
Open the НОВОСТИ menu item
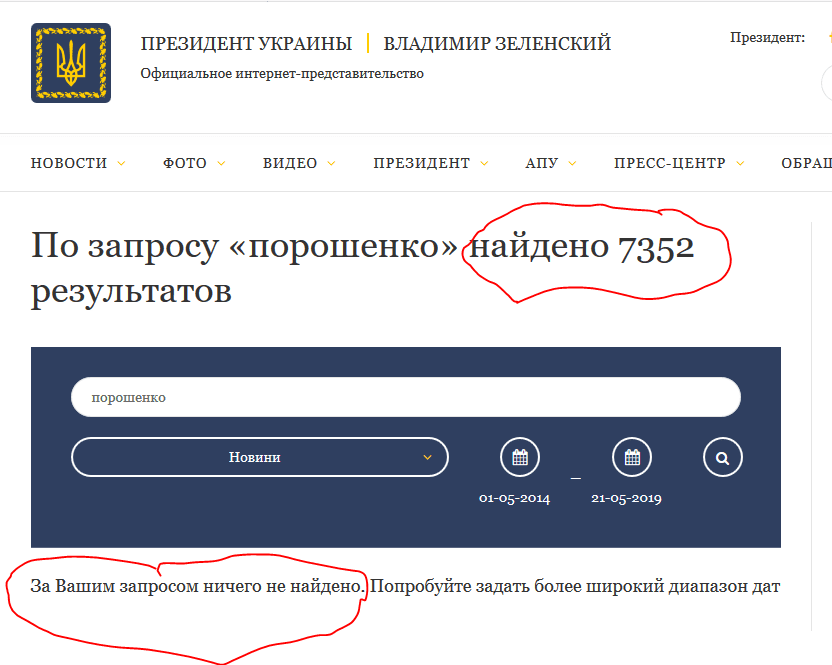(x=69, y=163)
